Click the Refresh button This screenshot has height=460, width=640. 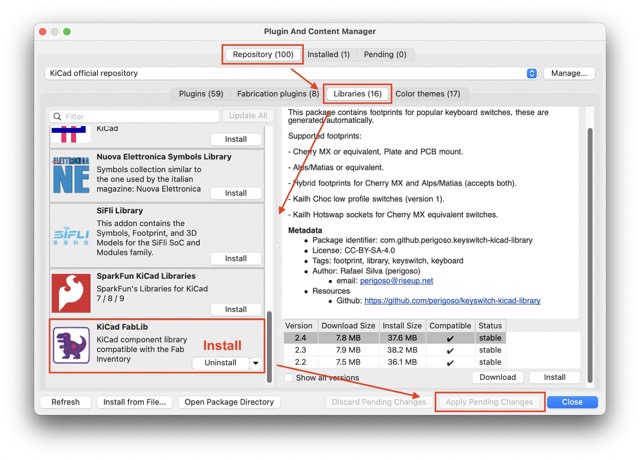(65, 402)
